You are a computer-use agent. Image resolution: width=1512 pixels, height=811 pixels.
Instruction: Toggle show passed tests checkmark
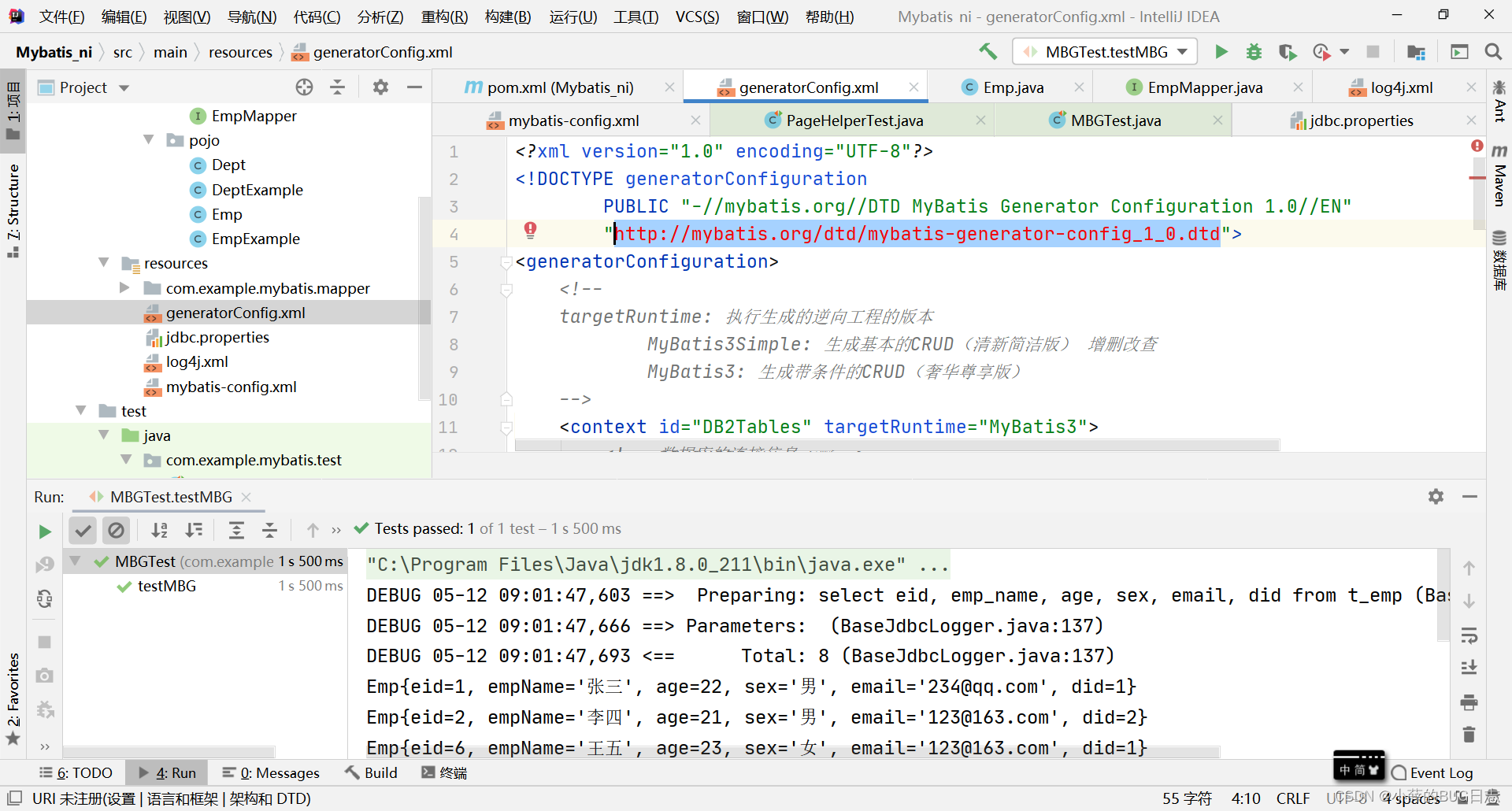83,530
